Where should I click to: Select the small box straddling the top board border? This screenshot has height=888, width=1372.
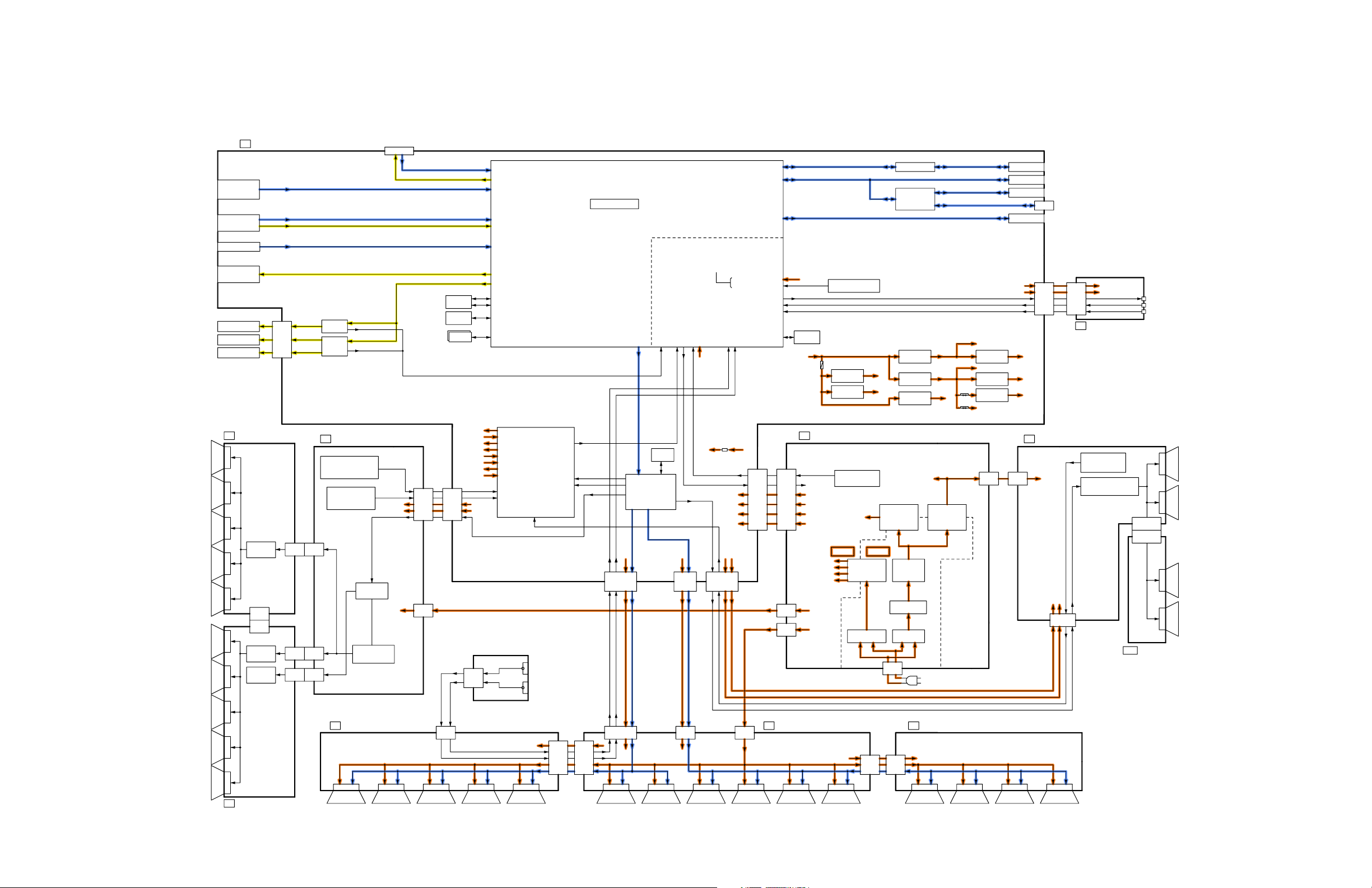399,151
